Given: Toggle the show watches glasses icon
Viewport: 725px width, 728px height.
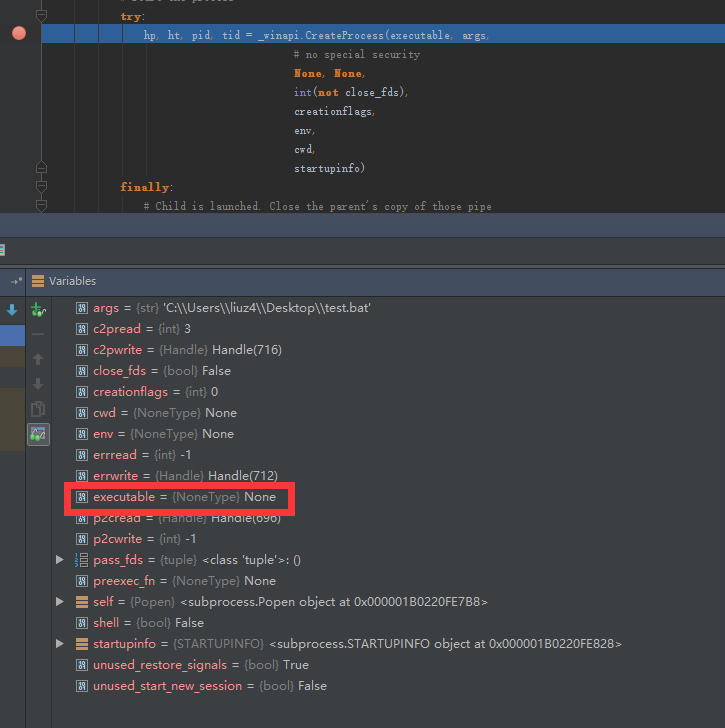Looking at the screenshot, I should [x=38, y=435].
